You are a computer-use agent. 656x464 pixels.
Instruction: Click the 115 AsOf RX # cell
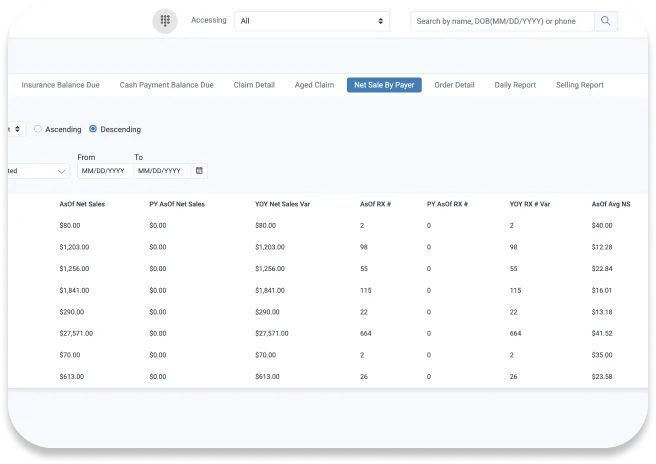(x=366, y=290)
